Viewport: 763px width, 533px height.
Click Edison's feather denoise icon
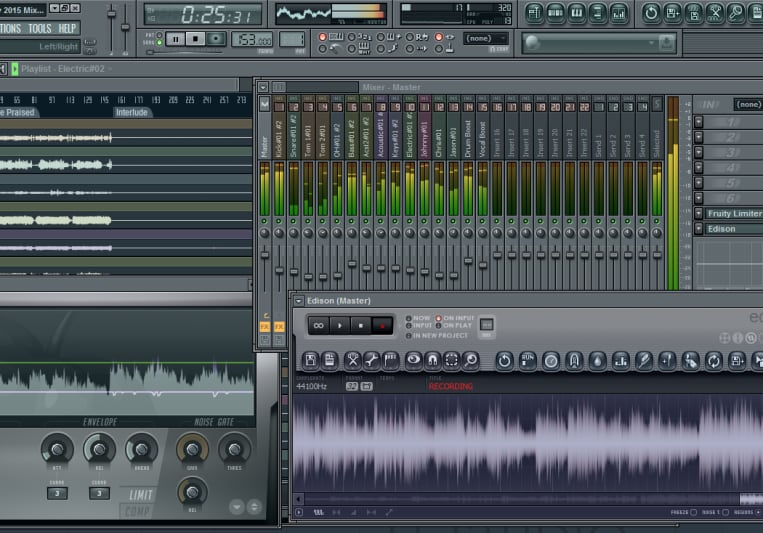tap(644, 361)
